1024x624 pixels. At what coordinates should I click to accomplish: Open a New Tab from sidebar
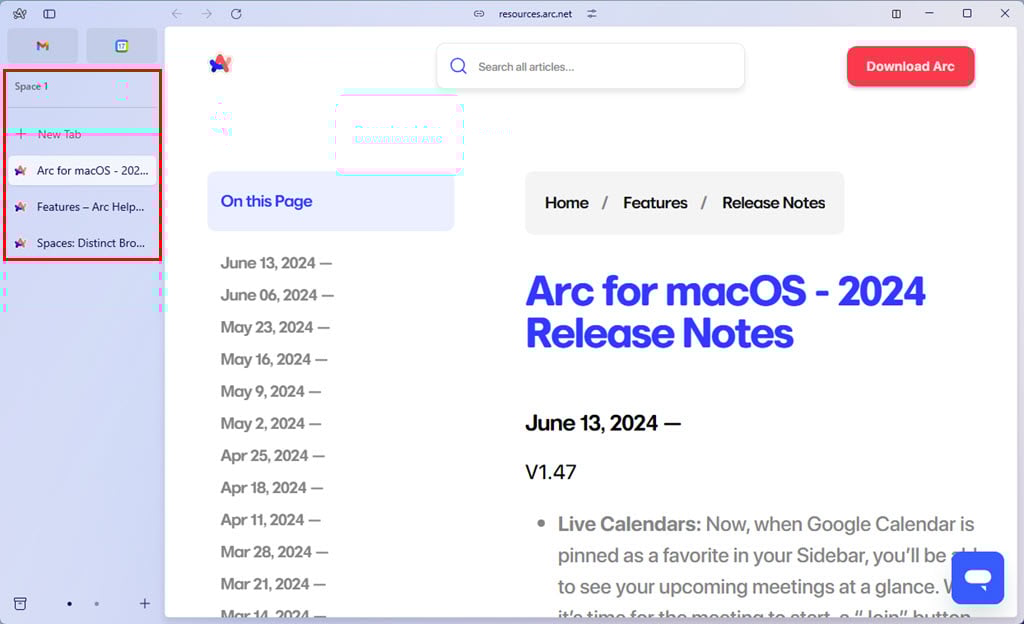point(82,134)
